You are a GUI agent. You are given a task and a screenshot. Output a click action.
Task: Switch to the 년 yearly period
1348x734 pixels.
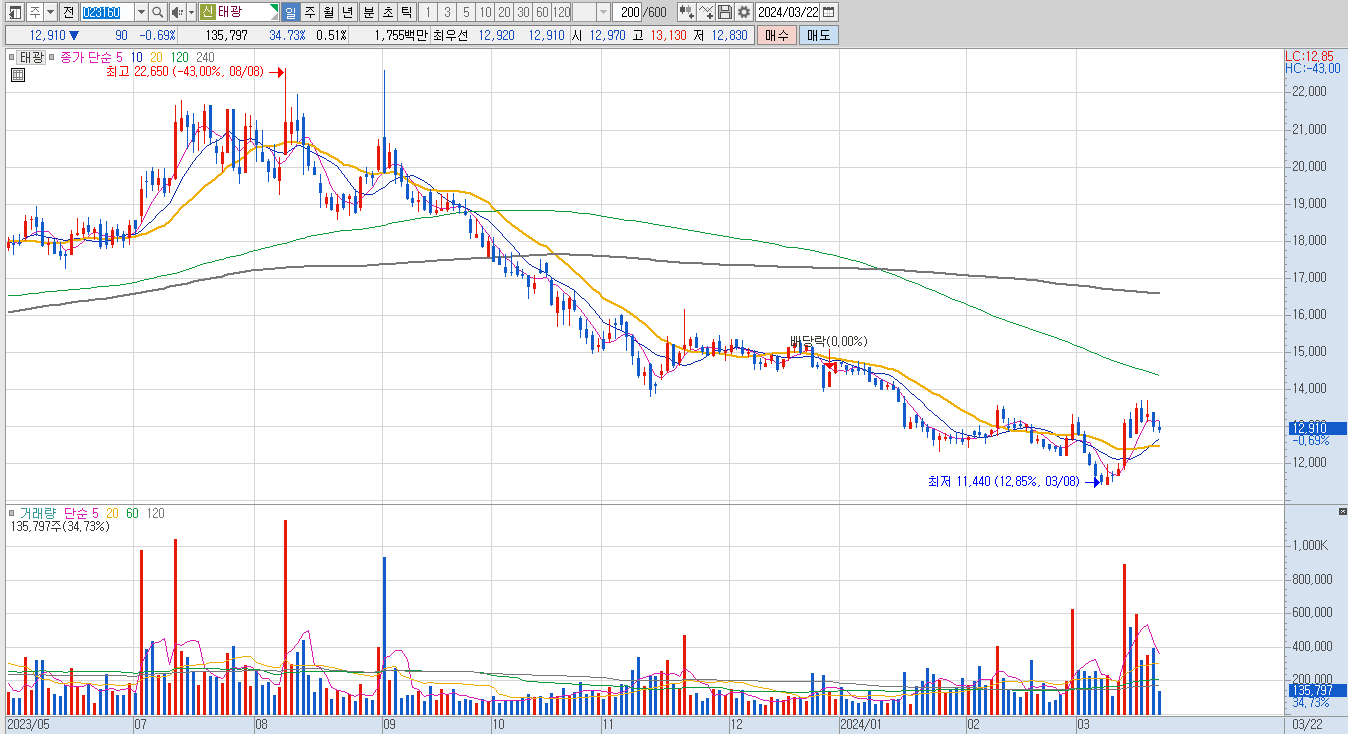tap(347, 12)
